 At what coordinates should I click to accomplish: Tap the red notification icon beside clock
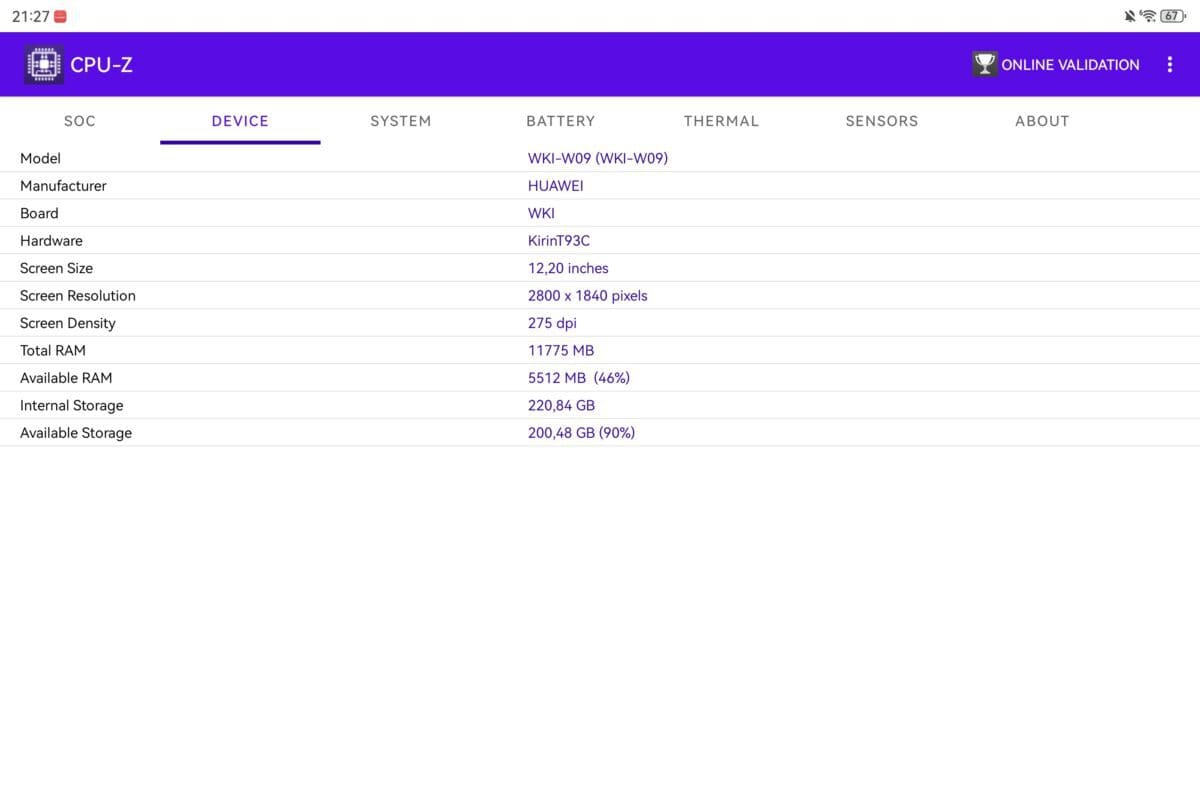click(61, 17)
